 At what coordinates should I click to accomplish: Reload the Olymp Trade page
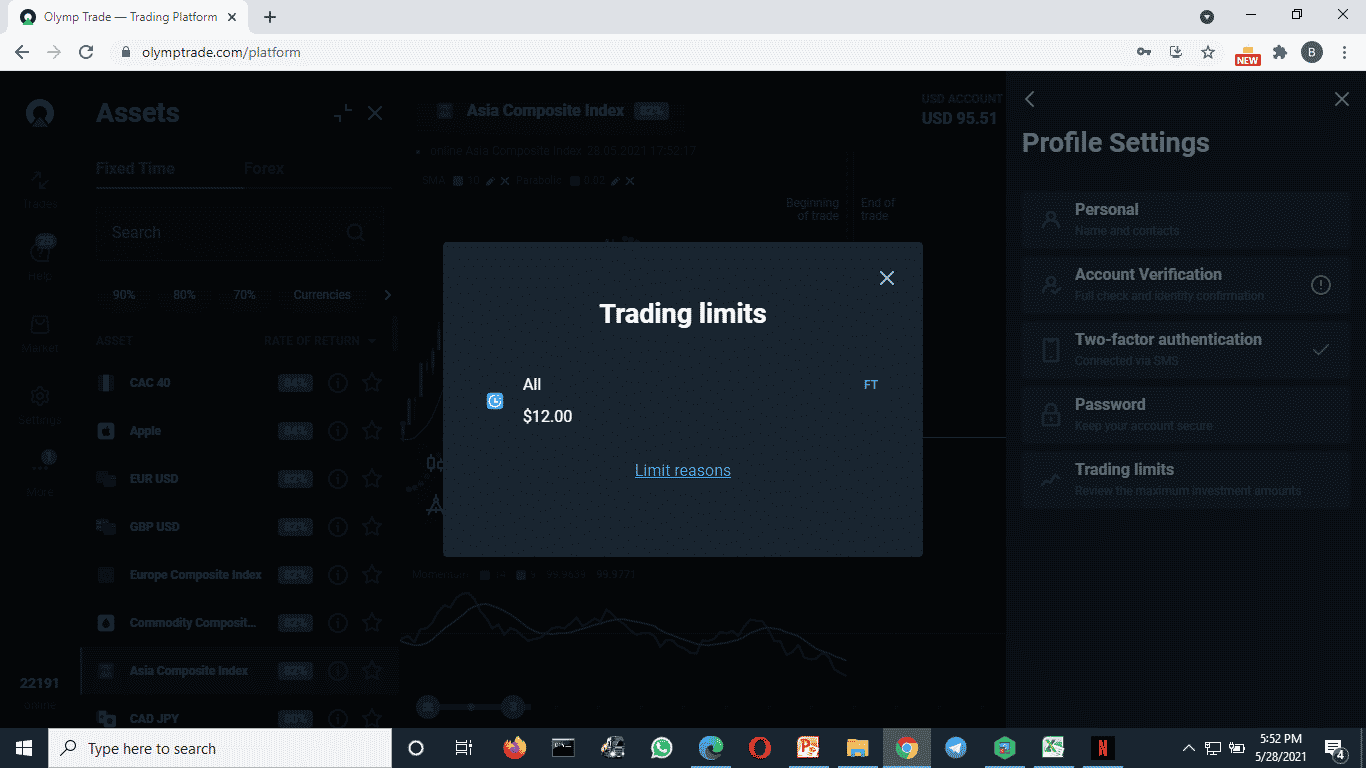click(86, 52)
